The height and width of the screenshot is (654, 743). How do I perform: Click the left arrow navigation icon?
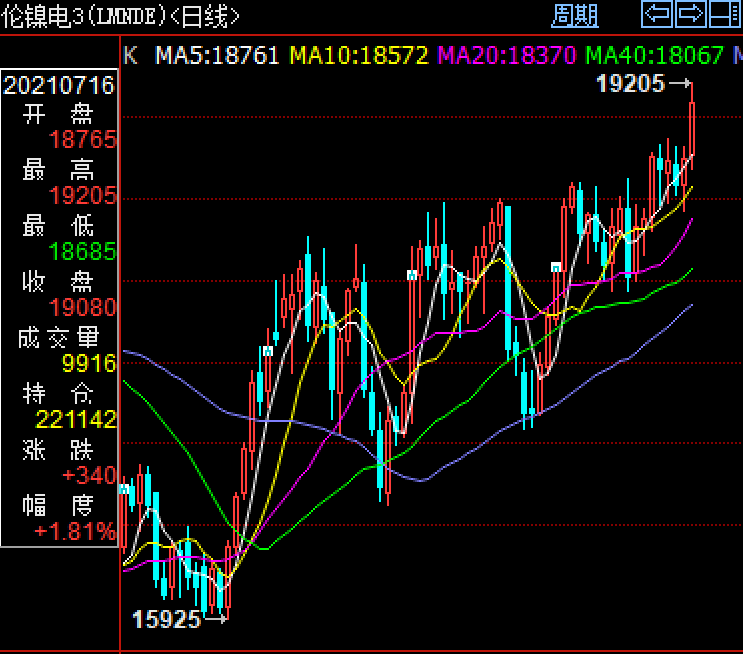(657, 13)
